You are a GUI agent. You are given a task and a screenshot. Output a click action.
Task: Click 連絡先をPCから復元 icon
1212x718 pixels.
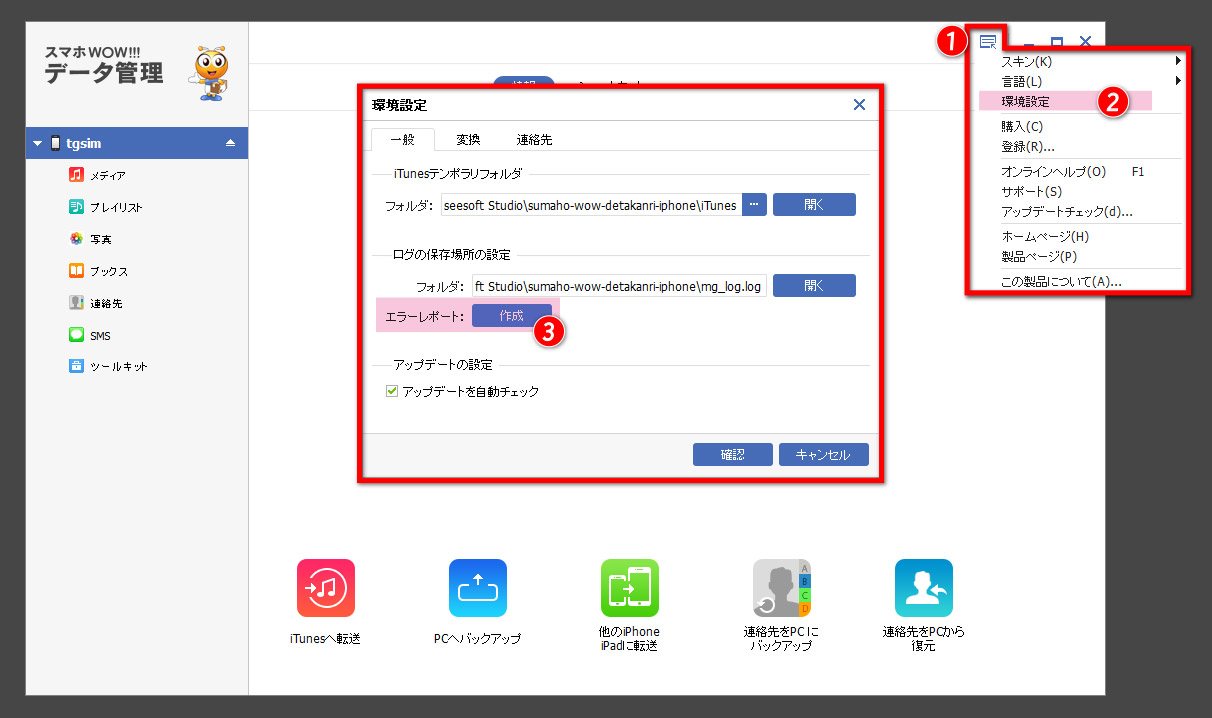(x=923, y=588)
